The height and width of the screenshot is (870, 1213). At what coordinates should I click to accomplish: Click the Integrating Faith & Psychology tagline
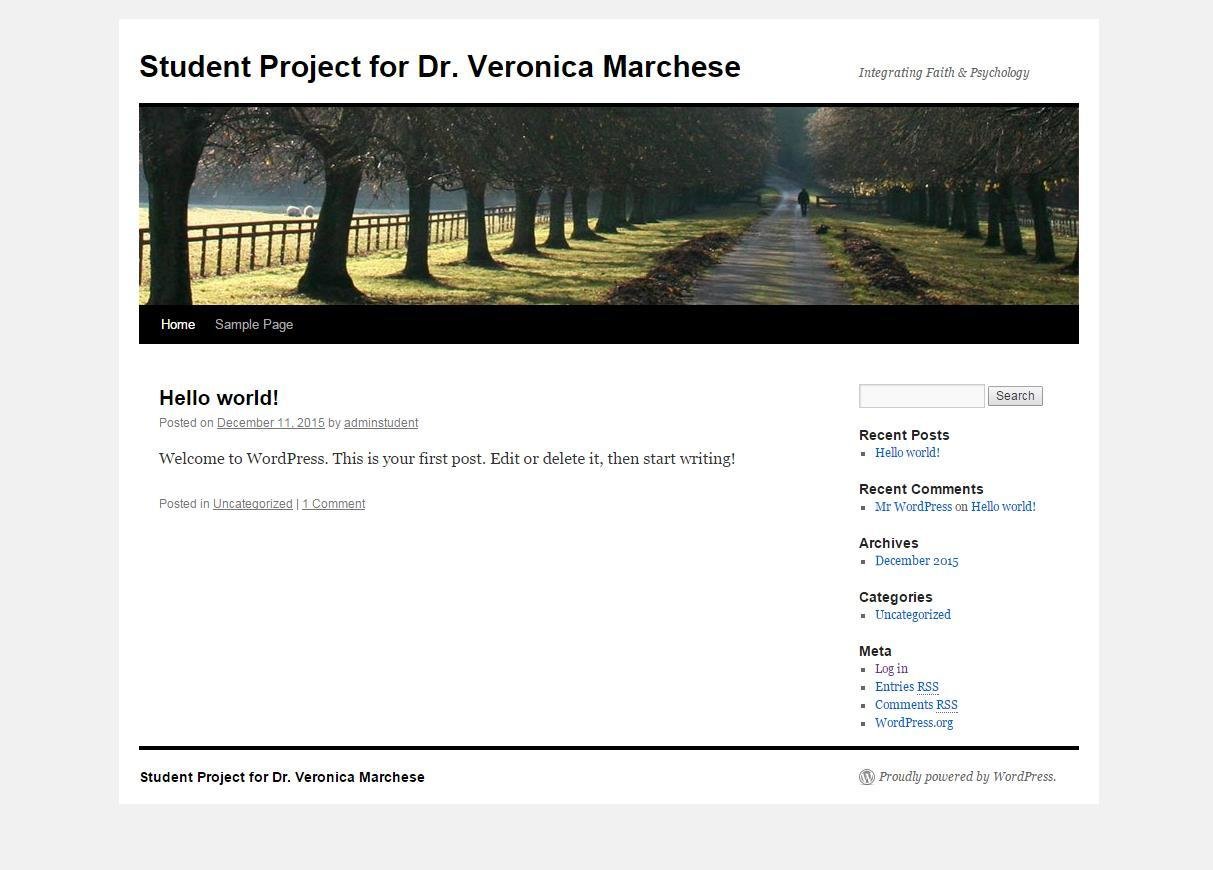pyautogui.click(x=944, y=72)
